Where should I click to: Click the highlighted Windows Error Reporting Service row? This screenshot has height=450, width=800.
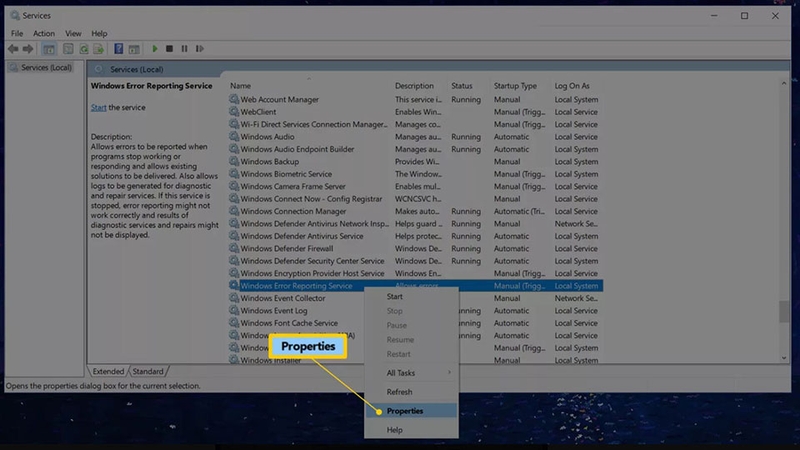pos(415,286)
